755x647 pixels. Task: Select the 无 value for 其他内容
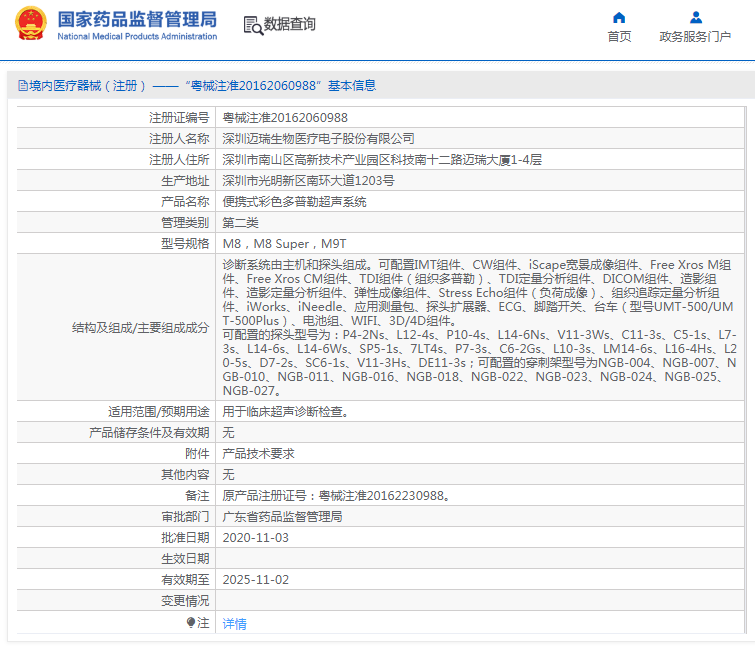pyautogui.click(x=228, y=475)
